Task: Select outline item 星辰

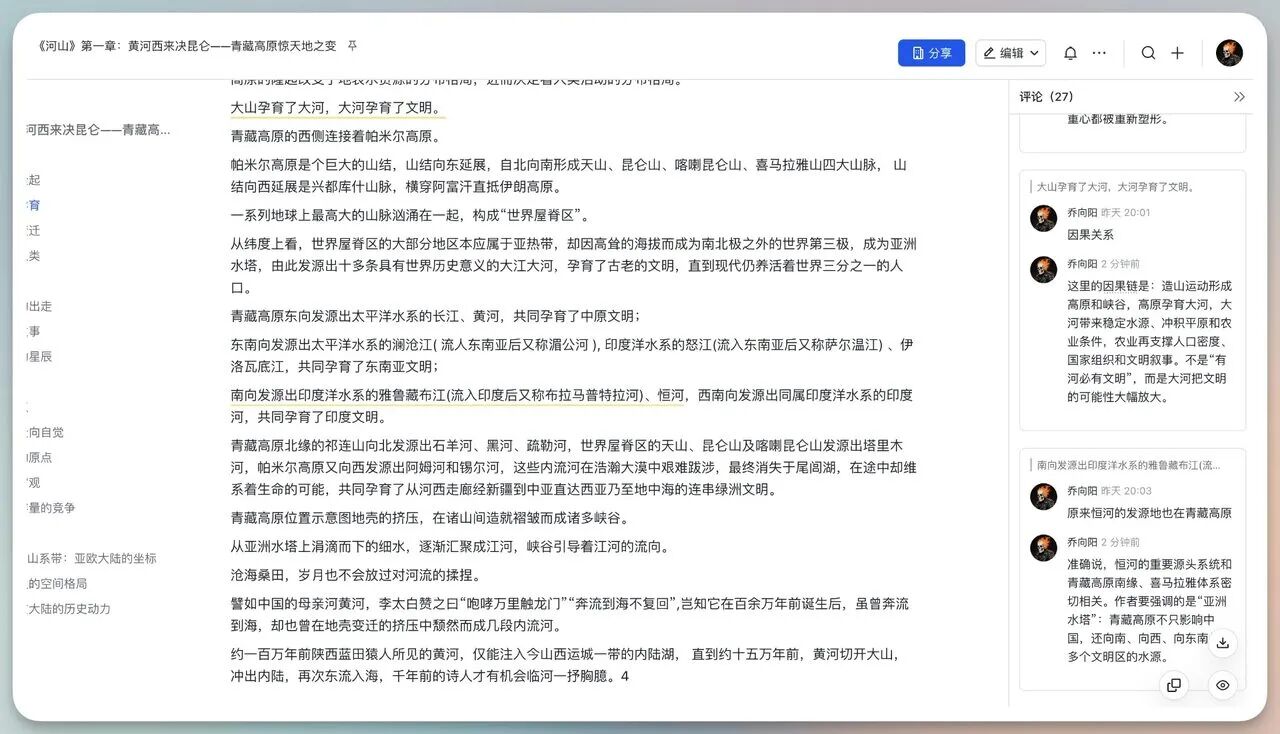Action: point(39,356)
